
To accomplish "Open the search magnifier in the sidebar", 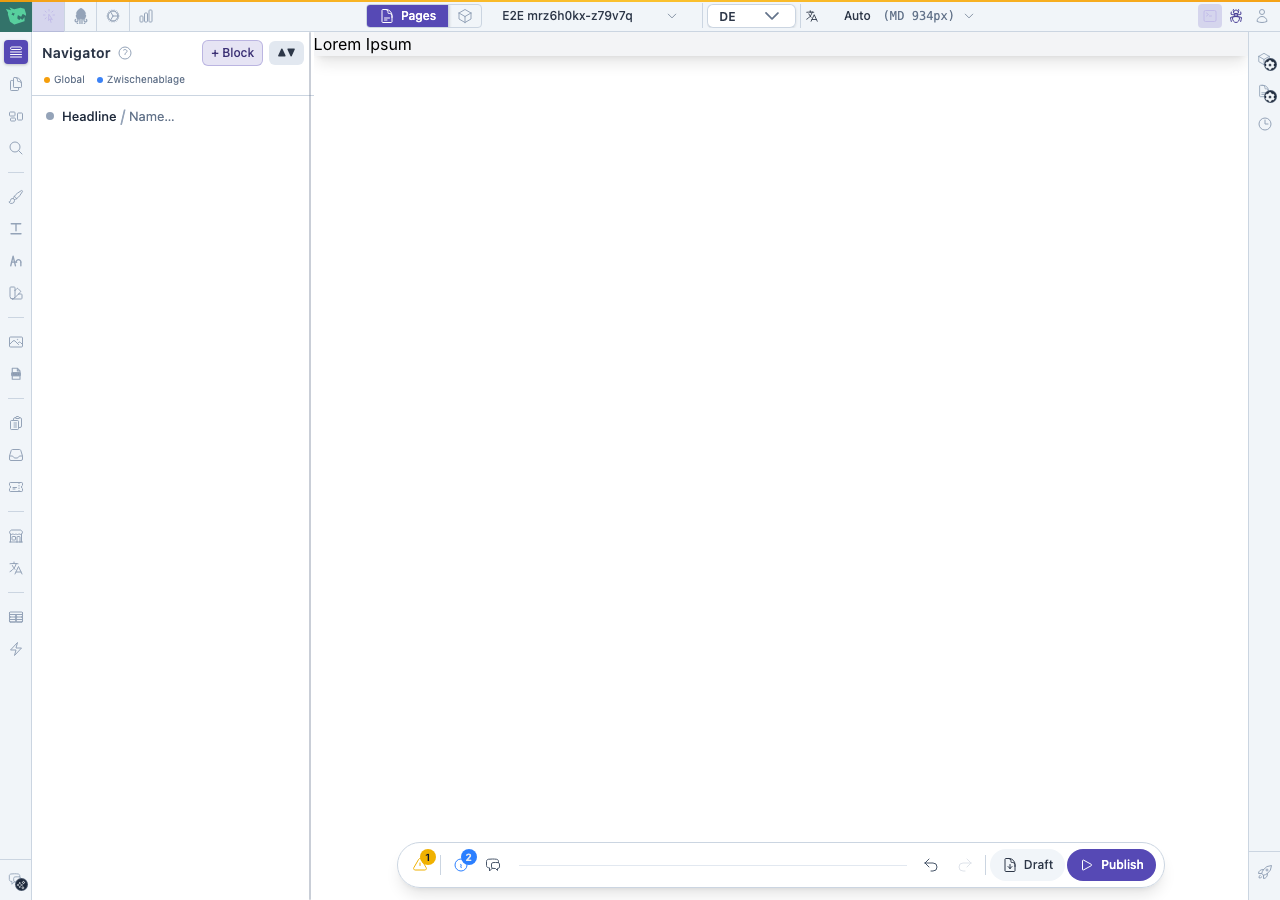I will tap(16, 148).
